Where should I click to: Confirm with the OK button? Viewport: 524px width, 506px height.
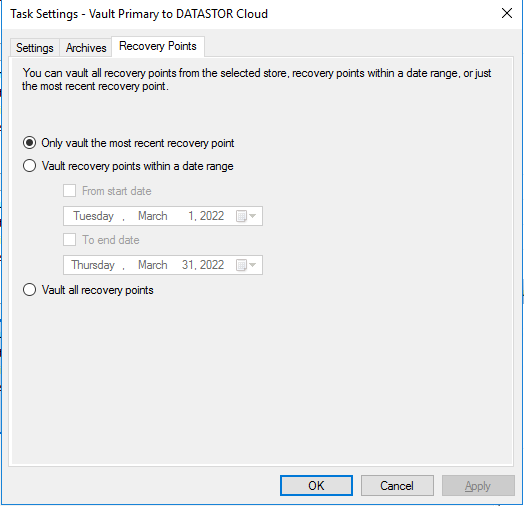[316, 485]
